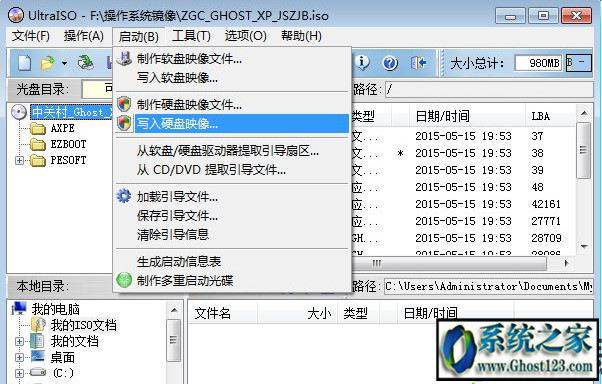The height and width of the screenshot is (384, 602).
Task: Click shield icon beside 写入硬盘映像
Action: 124,123
